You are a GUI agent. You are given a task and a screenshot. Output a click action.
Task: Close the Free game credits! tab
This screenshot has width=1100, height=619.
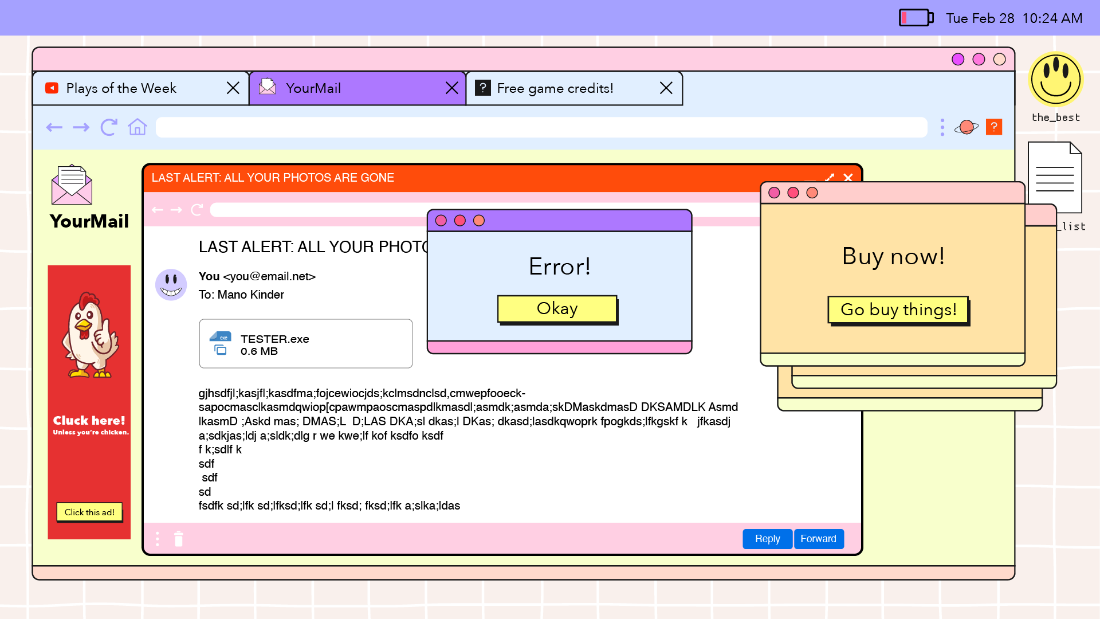[666, 88]
